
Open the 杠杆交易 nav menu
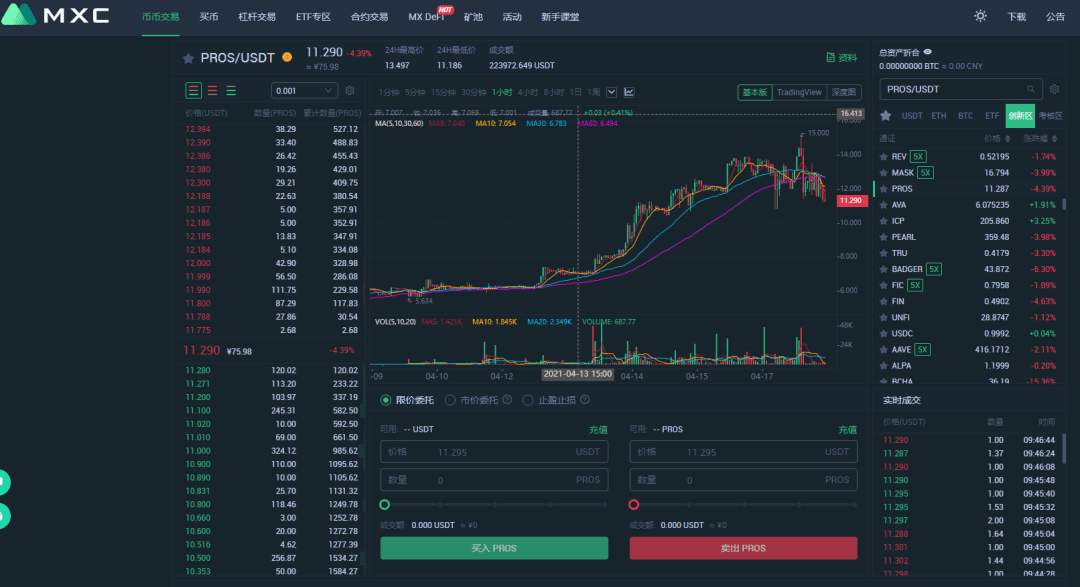click(x=257, y=17)
